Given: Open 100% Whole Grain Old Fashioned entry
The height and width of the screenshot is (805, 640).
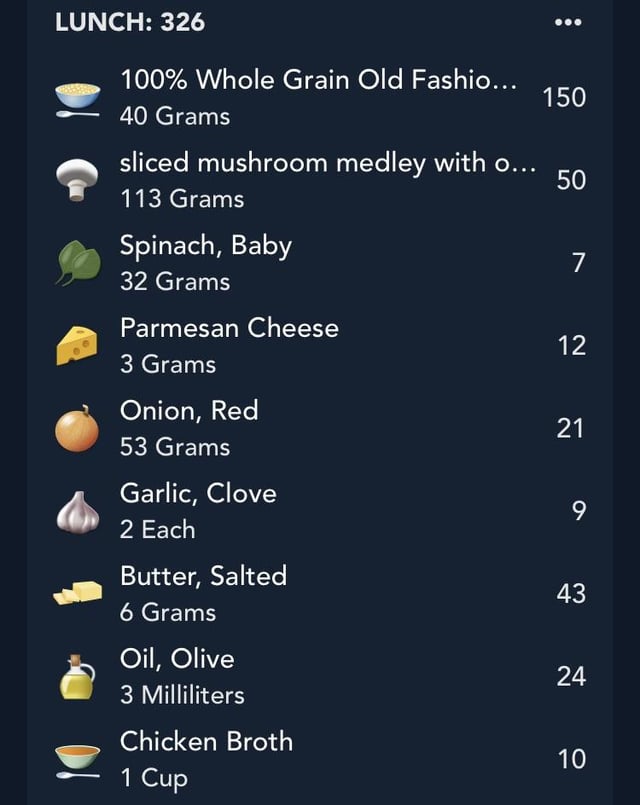Looking at the screenshot, I should (x=320, y=98).
